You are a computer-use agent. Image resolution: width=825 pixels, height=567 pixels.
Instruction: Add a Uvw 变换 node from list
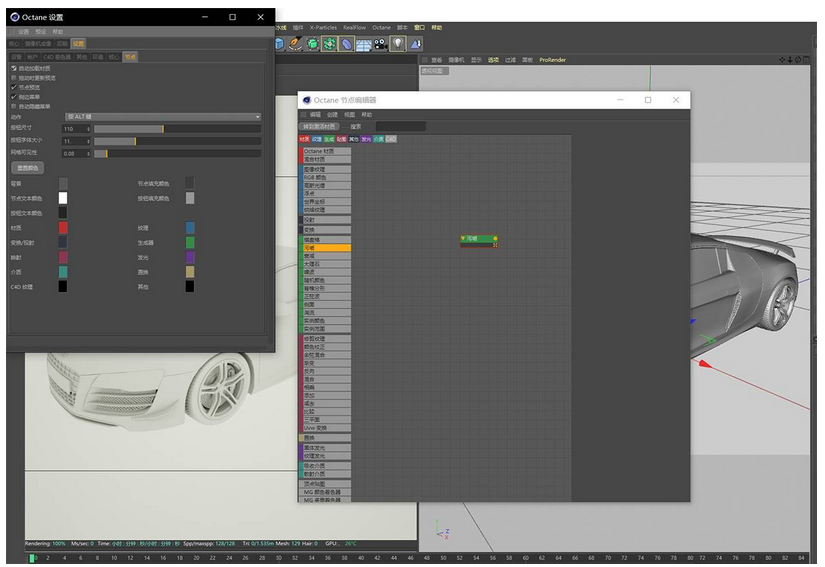[x=327, y=428]
